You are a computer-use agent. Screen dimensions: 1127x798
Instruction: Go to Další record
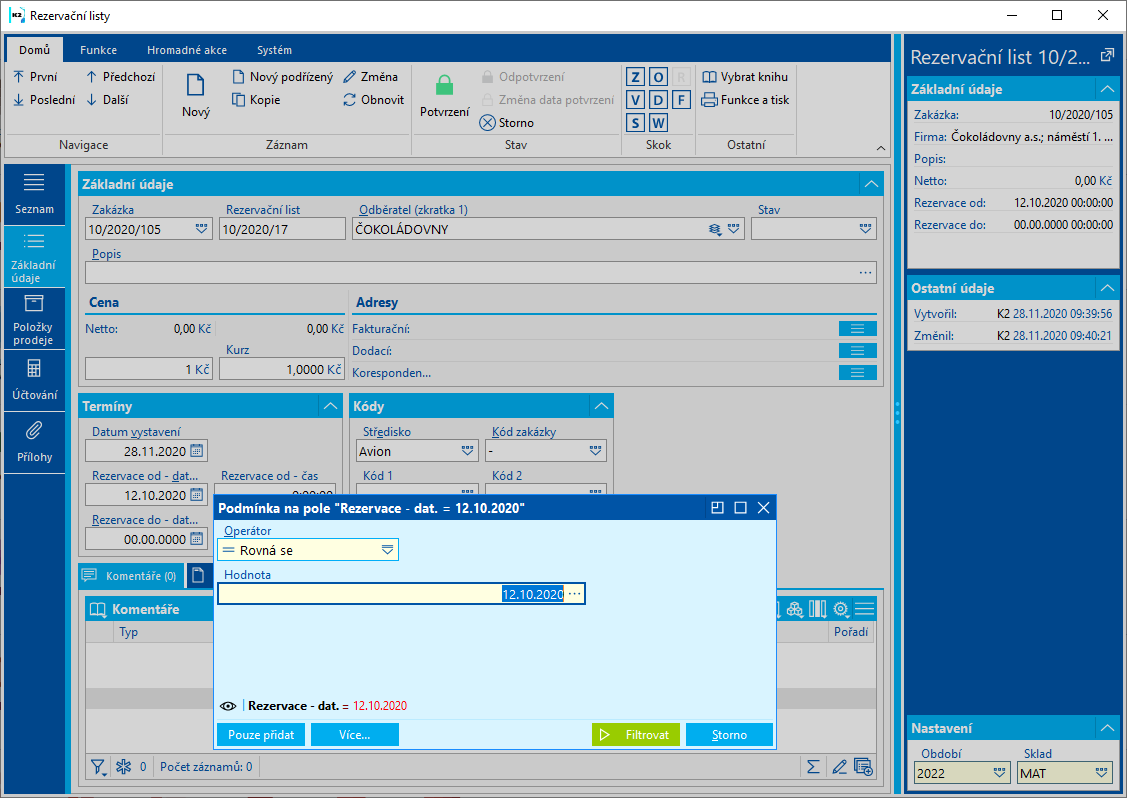pyautogui.click(x=107, y=100)
